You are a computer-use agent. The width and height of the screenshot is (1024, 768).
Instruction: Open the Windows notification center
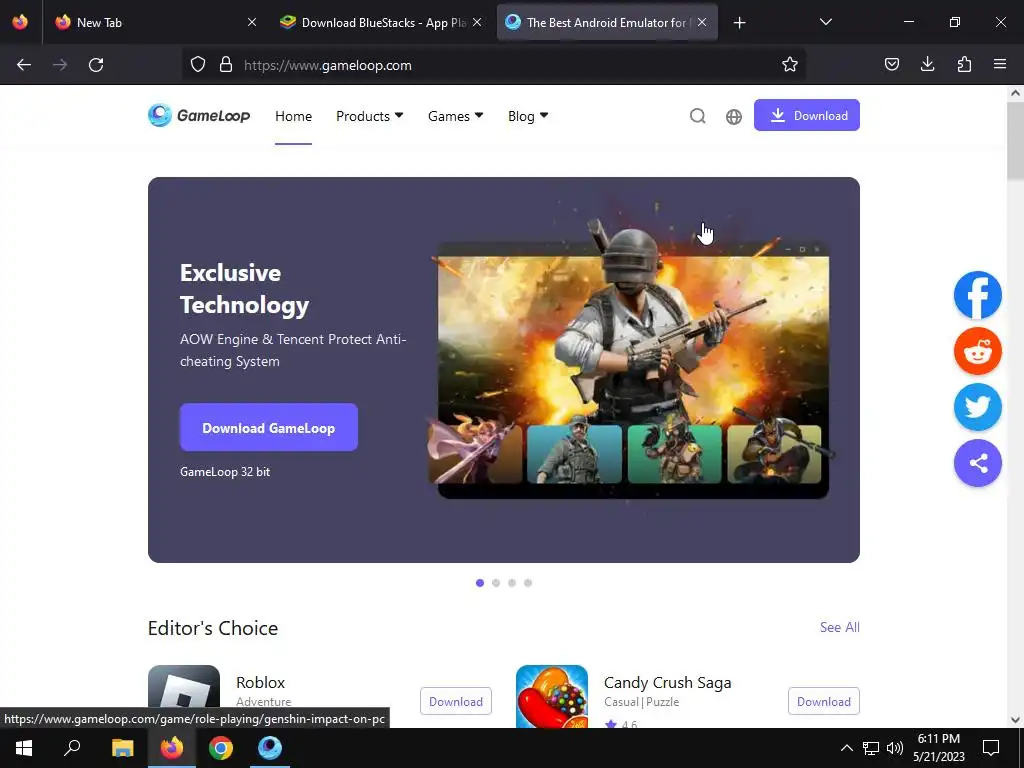pos(991,748)
